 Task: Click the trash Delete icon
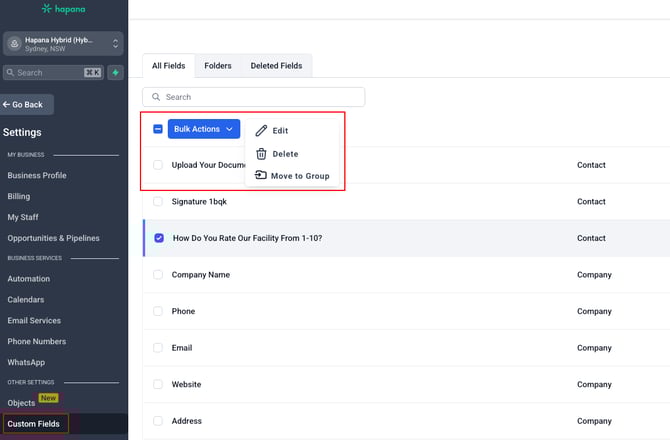[x=261, y=154]
